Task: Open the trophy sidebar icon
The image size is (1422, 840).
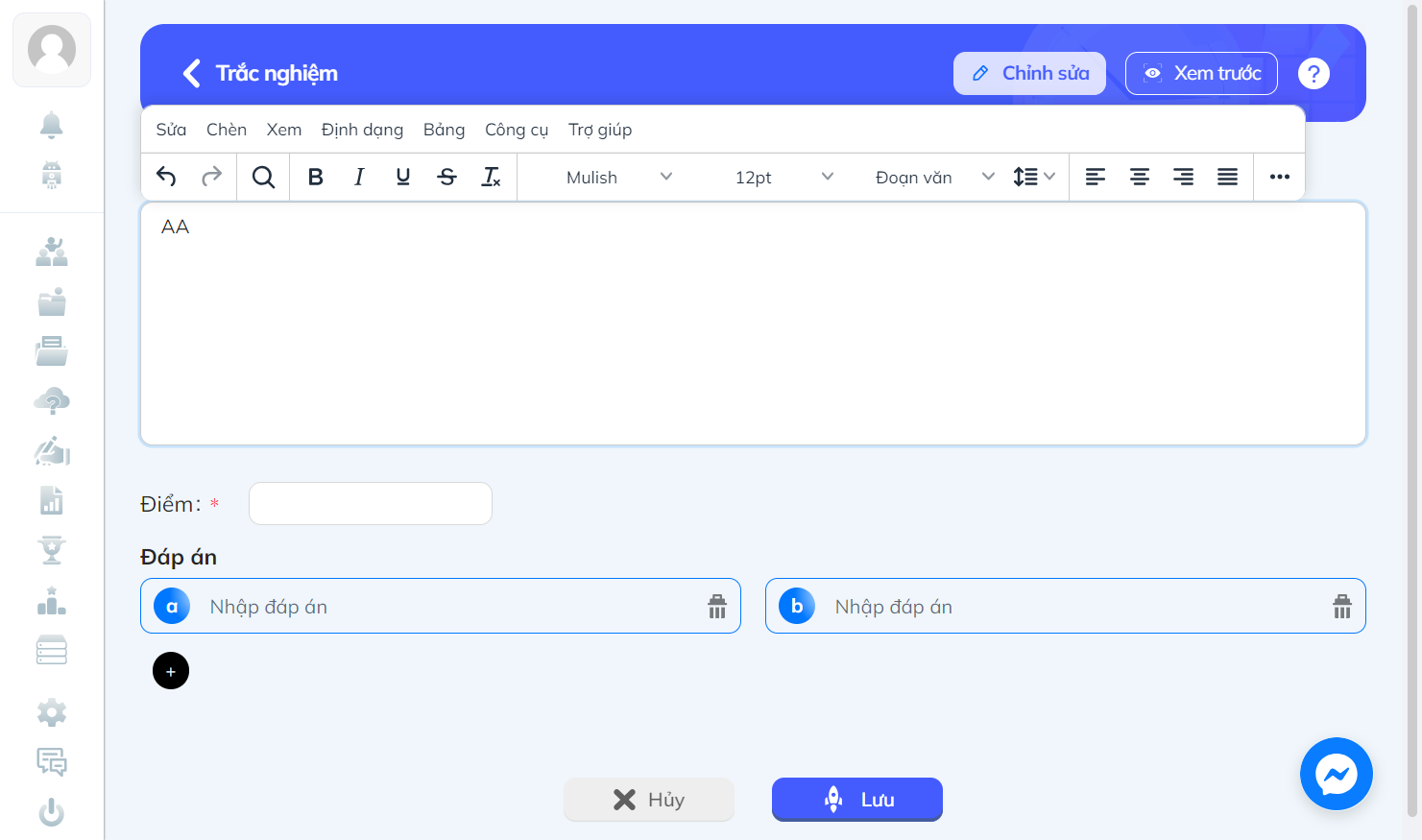Action: point(52,550)
